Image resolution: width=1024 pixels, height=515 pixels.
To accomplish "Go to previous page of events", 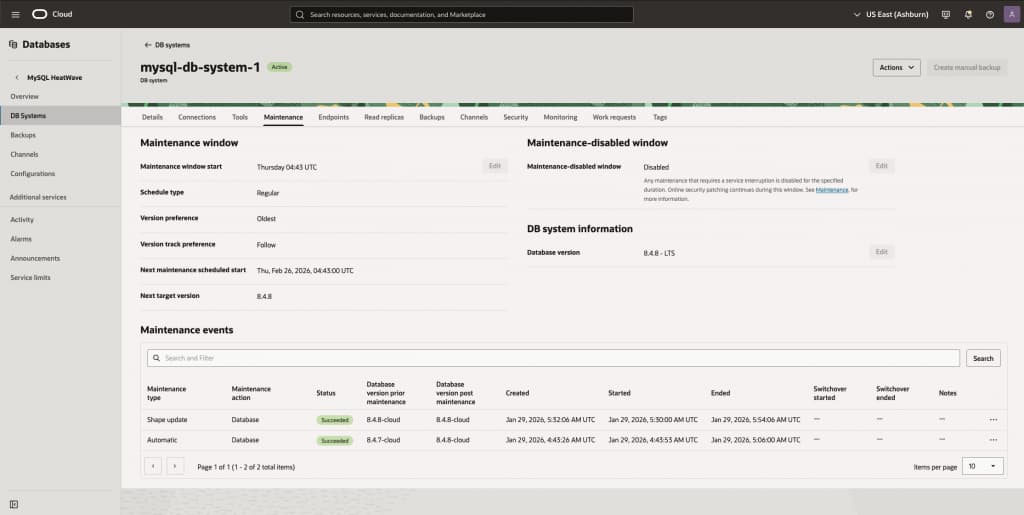I will [153, 466].
